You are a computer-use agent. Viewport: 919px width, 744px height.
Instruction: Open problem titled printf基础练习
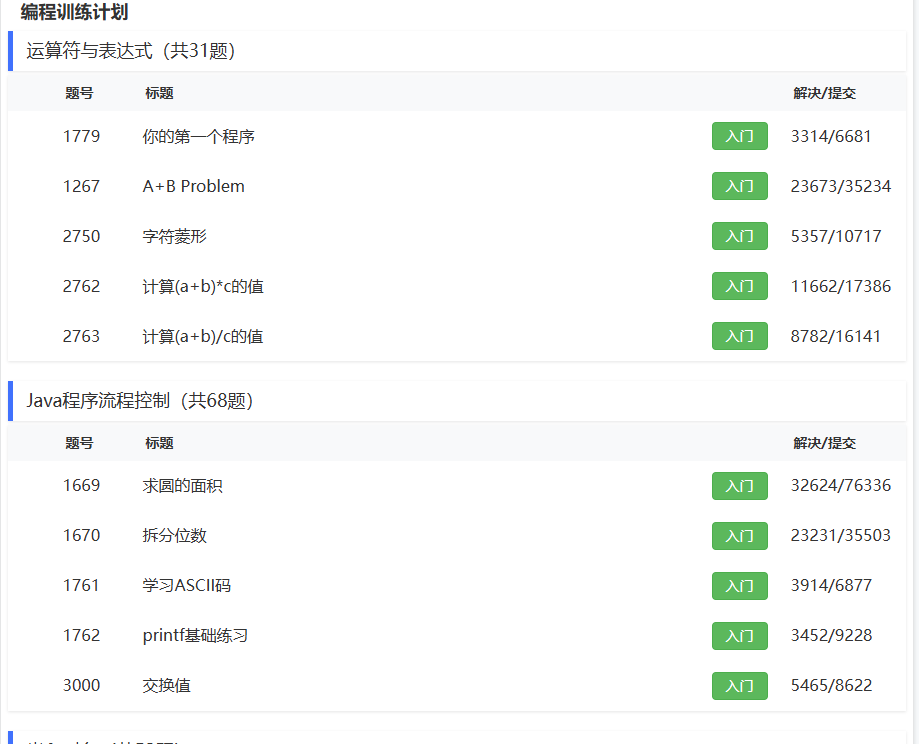tap(195, 635)
